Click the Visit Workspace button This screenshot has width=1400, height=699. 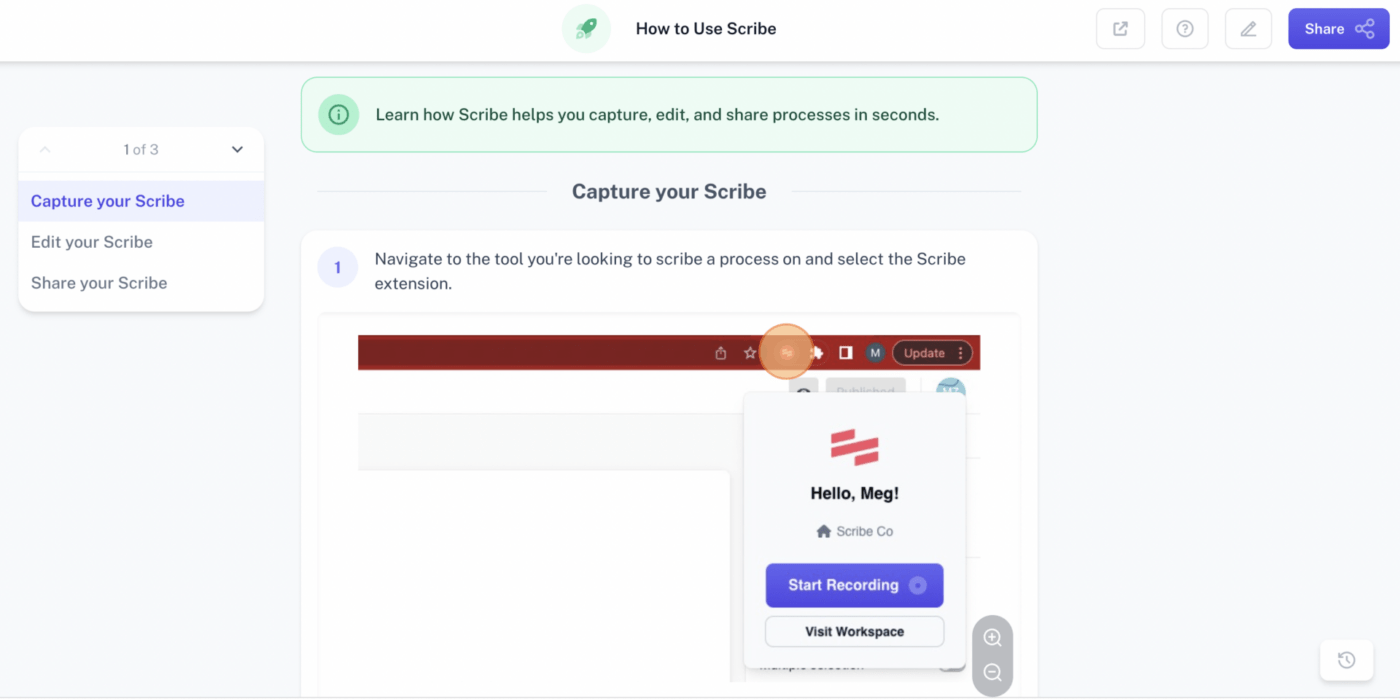[x=854, y=632]
